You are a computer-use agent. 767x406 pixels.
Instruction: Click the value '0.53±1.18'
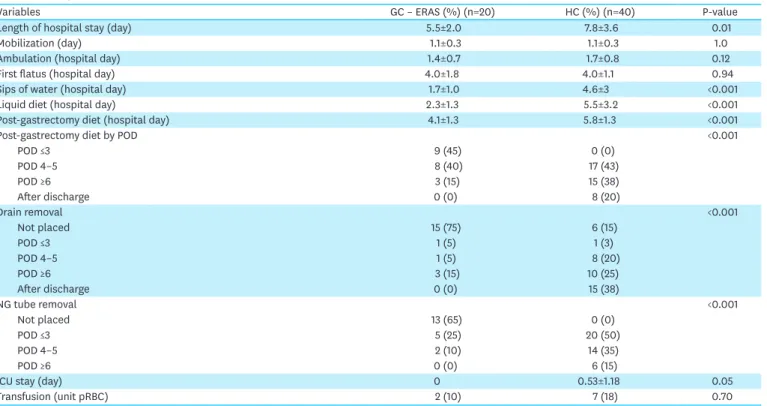(598, 381)
